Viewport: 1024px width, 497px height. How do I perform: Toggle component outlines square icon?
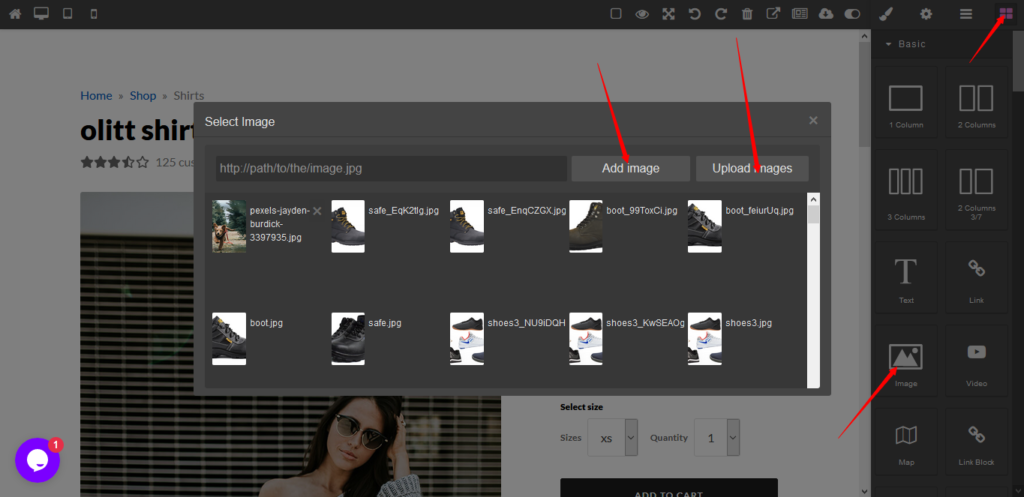(x=616, y=14)
